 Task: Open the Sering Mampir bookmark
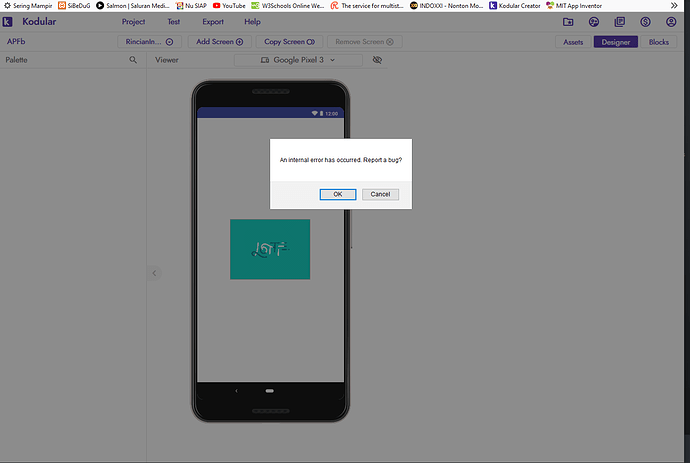pyautogui.click(x=28, y=6)
